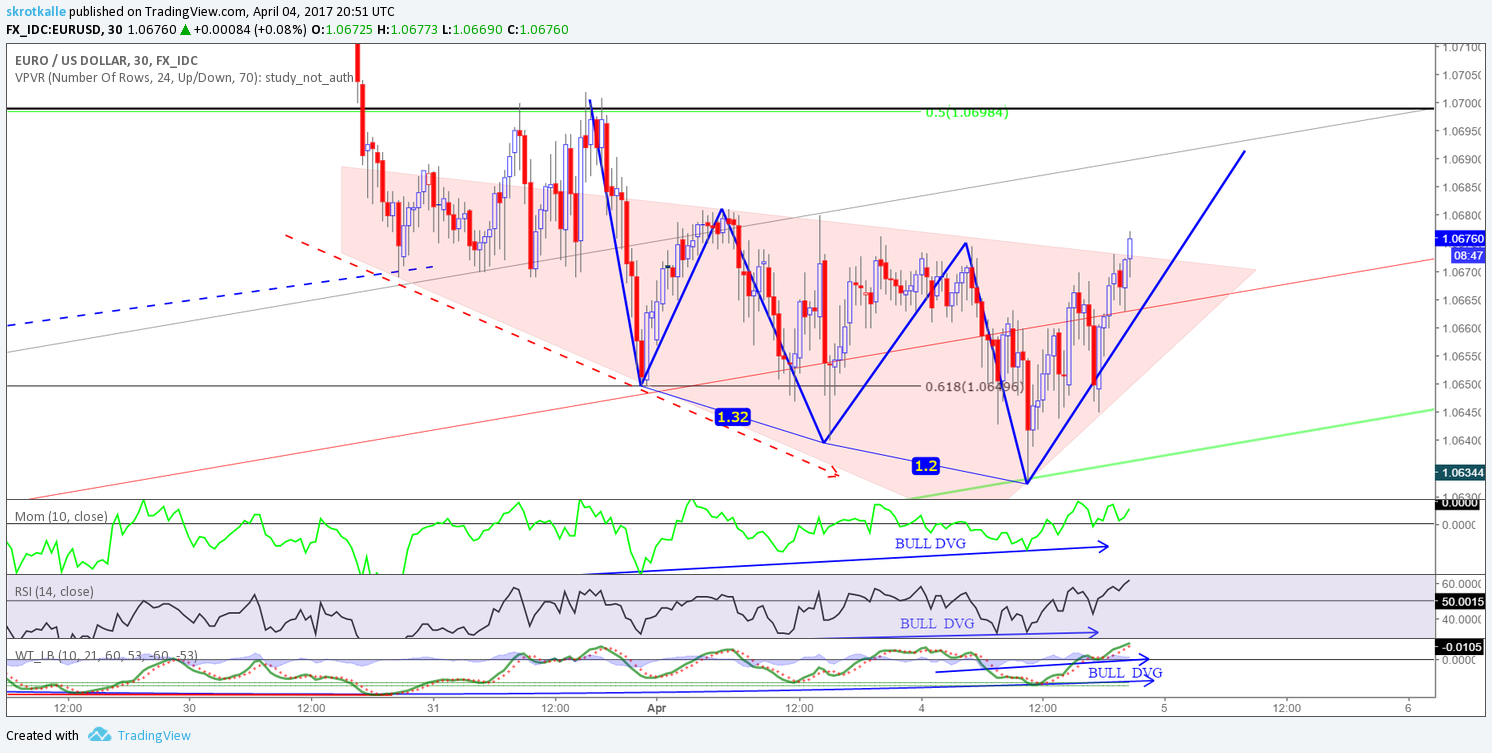Click the Apr label on time axis
Viewport: 1492px width, 753px height.
tap(656, 708)
